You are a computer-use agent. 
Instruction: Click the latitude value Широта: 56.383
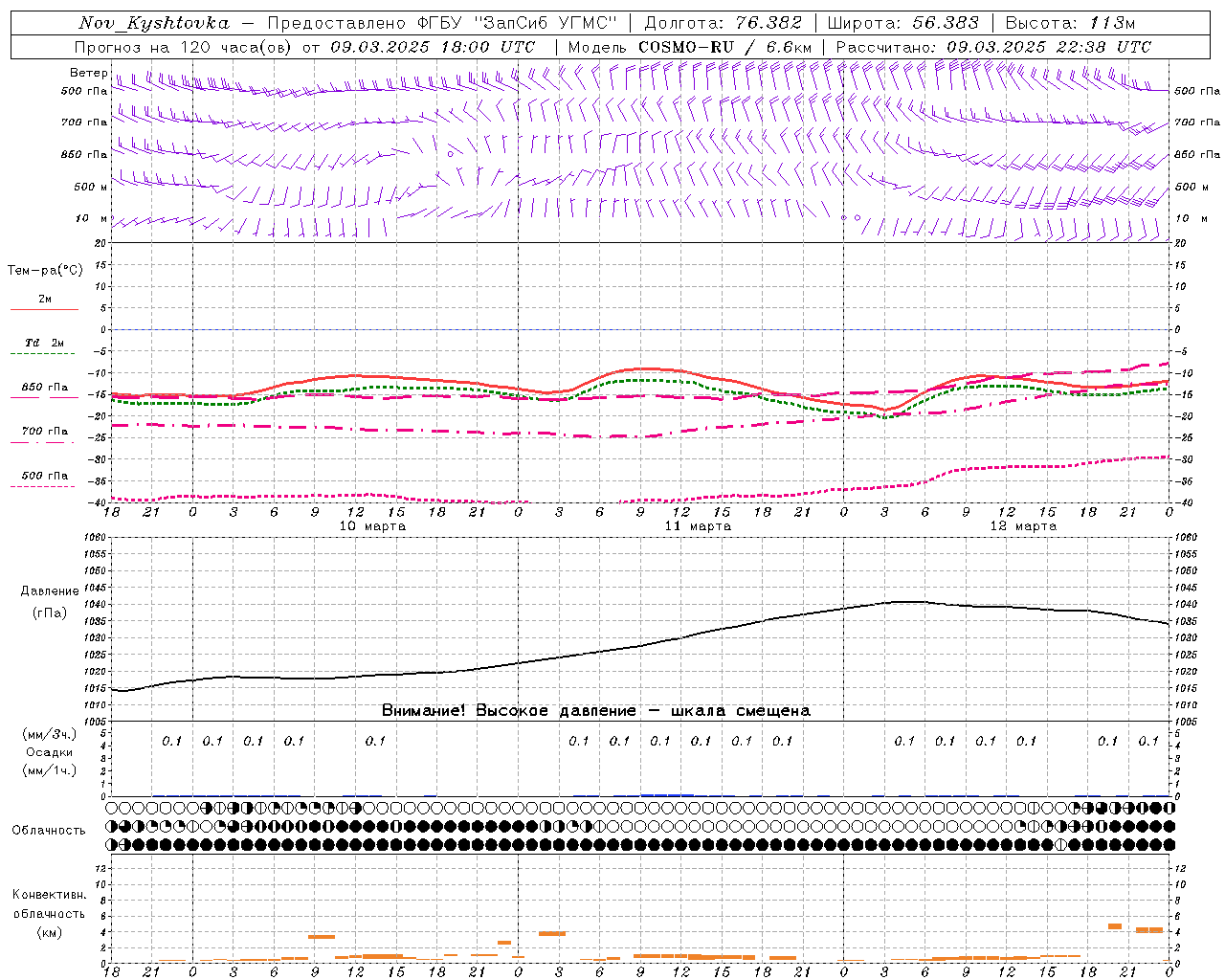click(903, 23)
